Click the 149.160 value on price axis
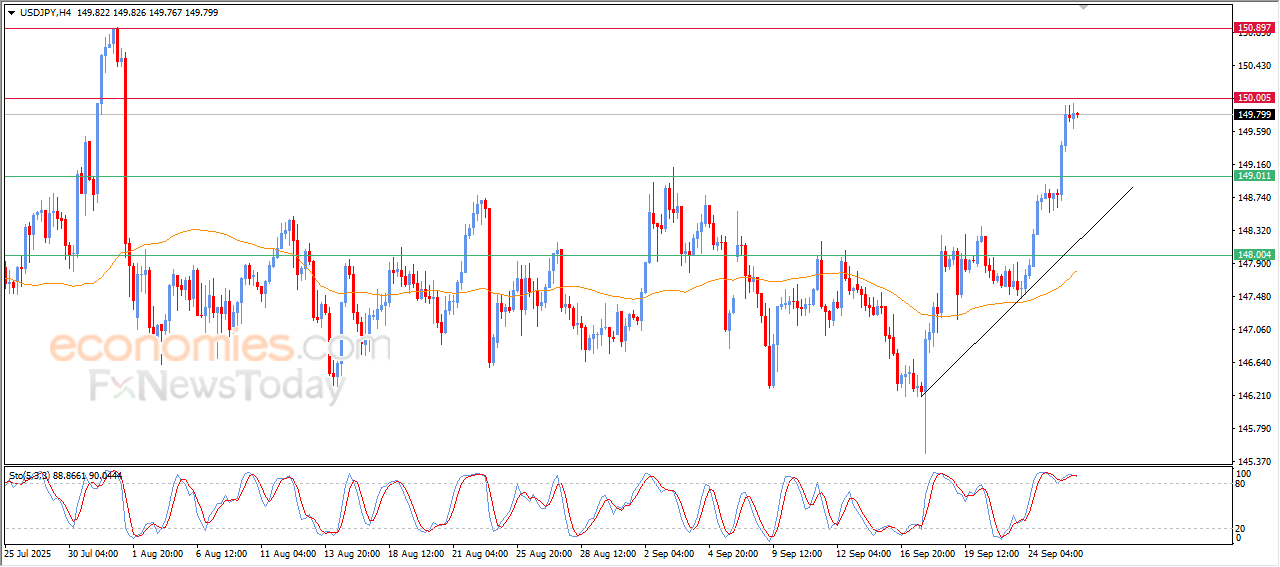The width and height of the screenshot is (1280, 567). [x=1254, y=165]
